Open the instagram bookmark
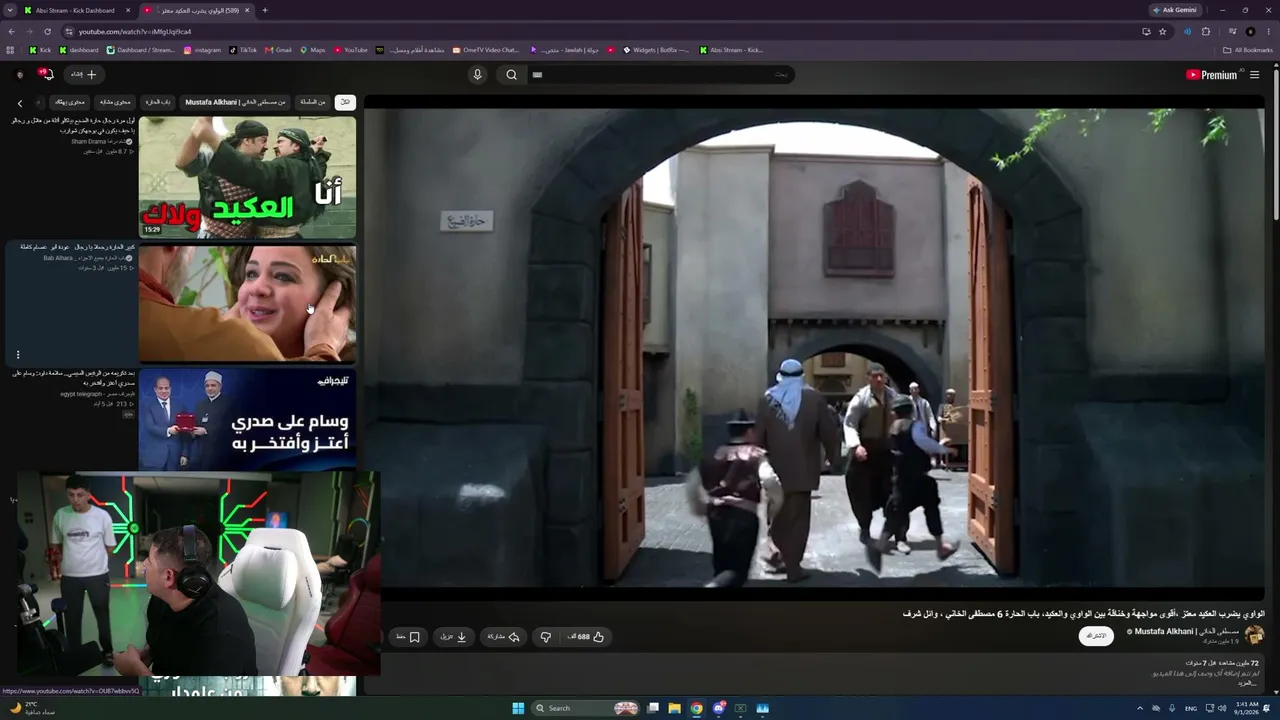Screen dimensions: 1280x720 (x=202, y=50)
